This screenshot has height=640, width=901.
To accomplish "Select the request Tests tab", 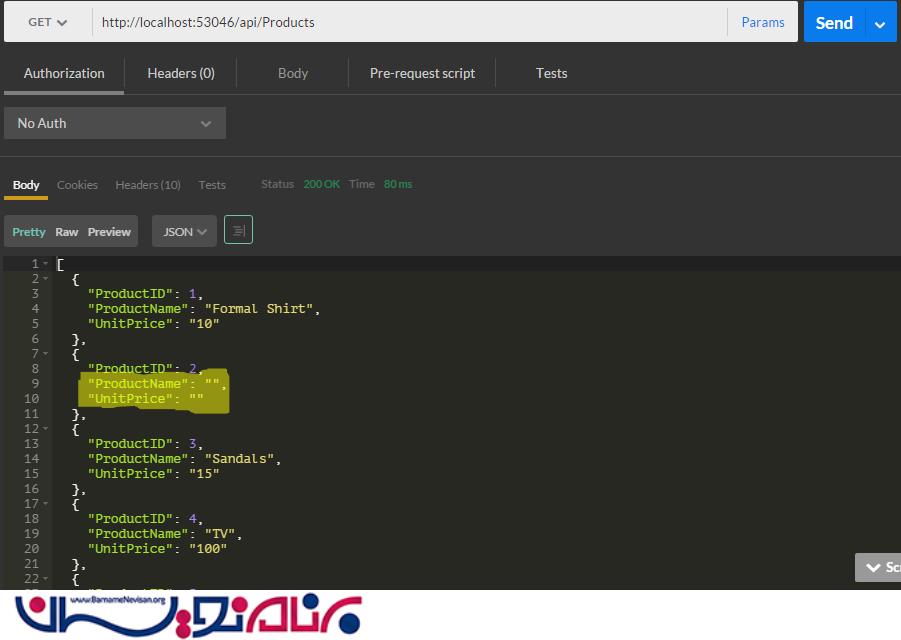I will click(x=551, y=73).
